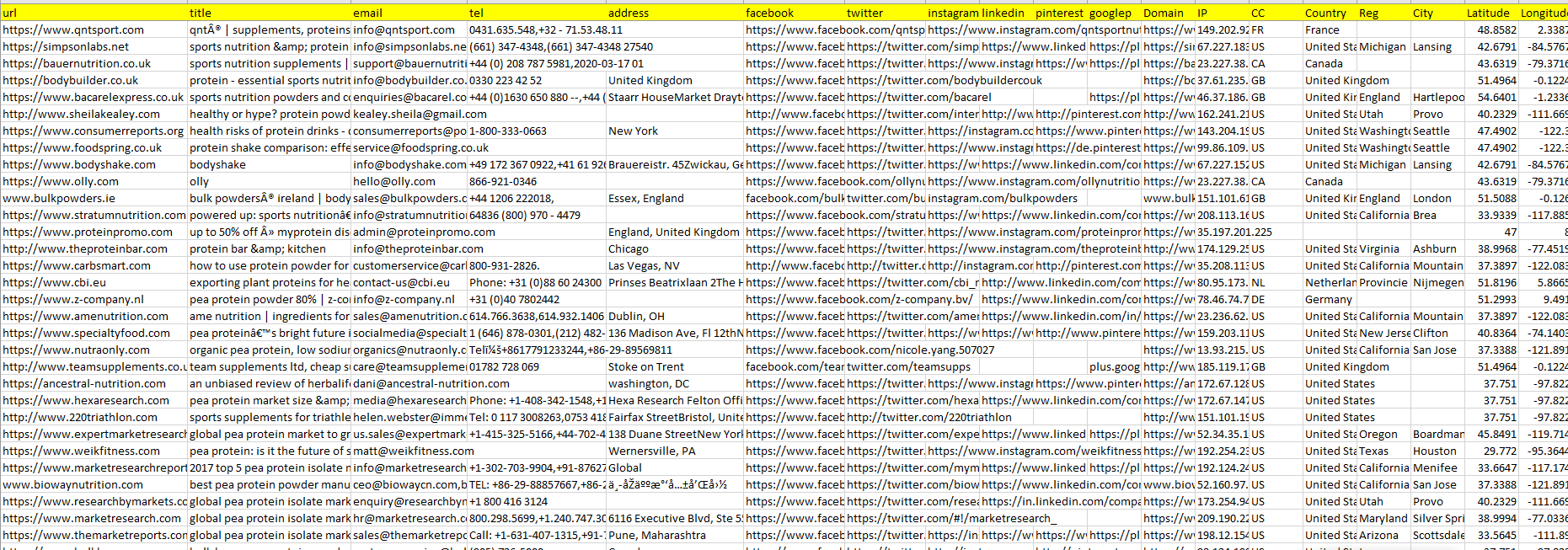This screenshot has width=1568, height=550.
Task: Click the 'Menifee' city cell
Action: [1438, 467]
